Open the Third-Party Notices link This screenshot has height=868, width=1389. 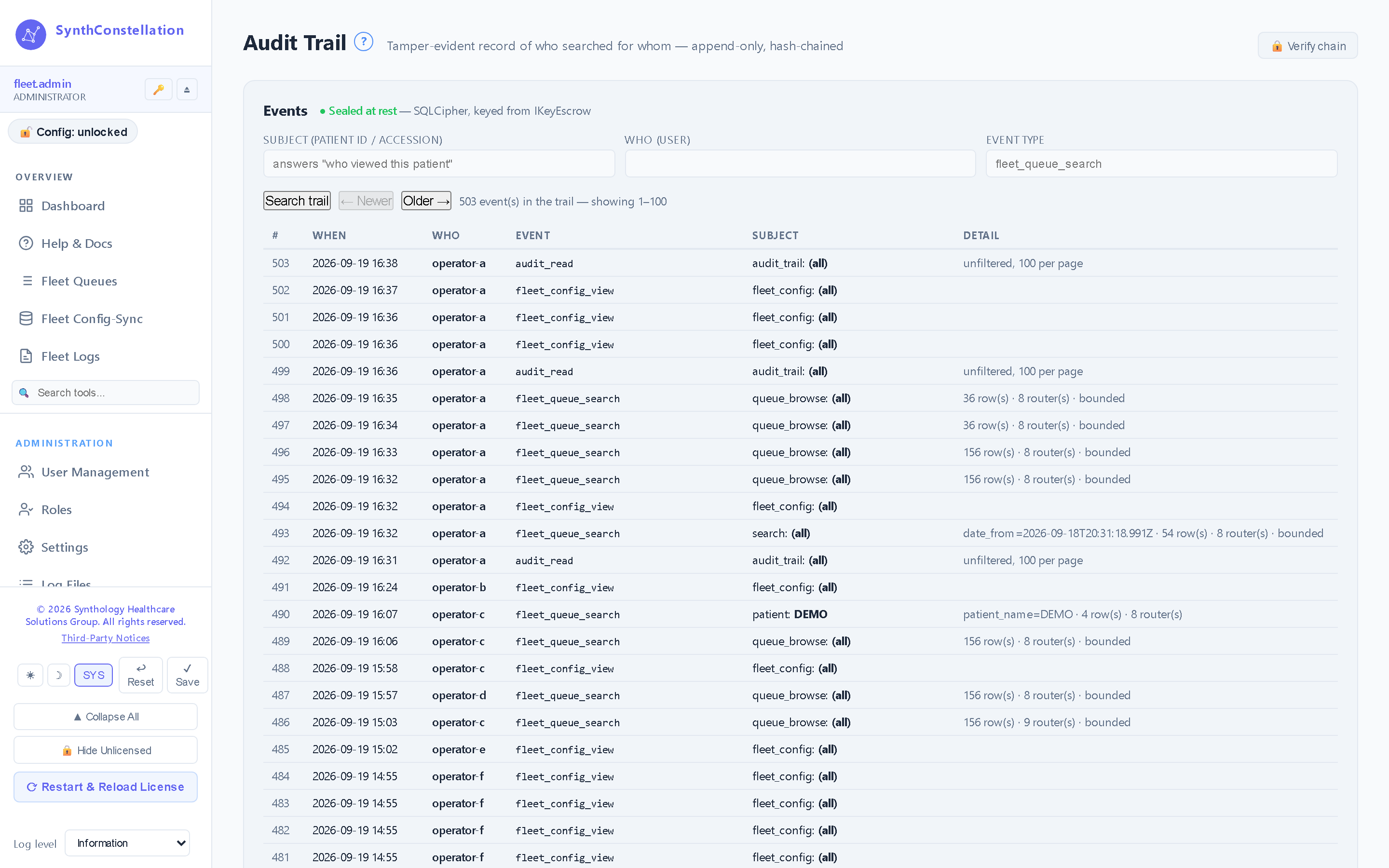coord(106,638)
